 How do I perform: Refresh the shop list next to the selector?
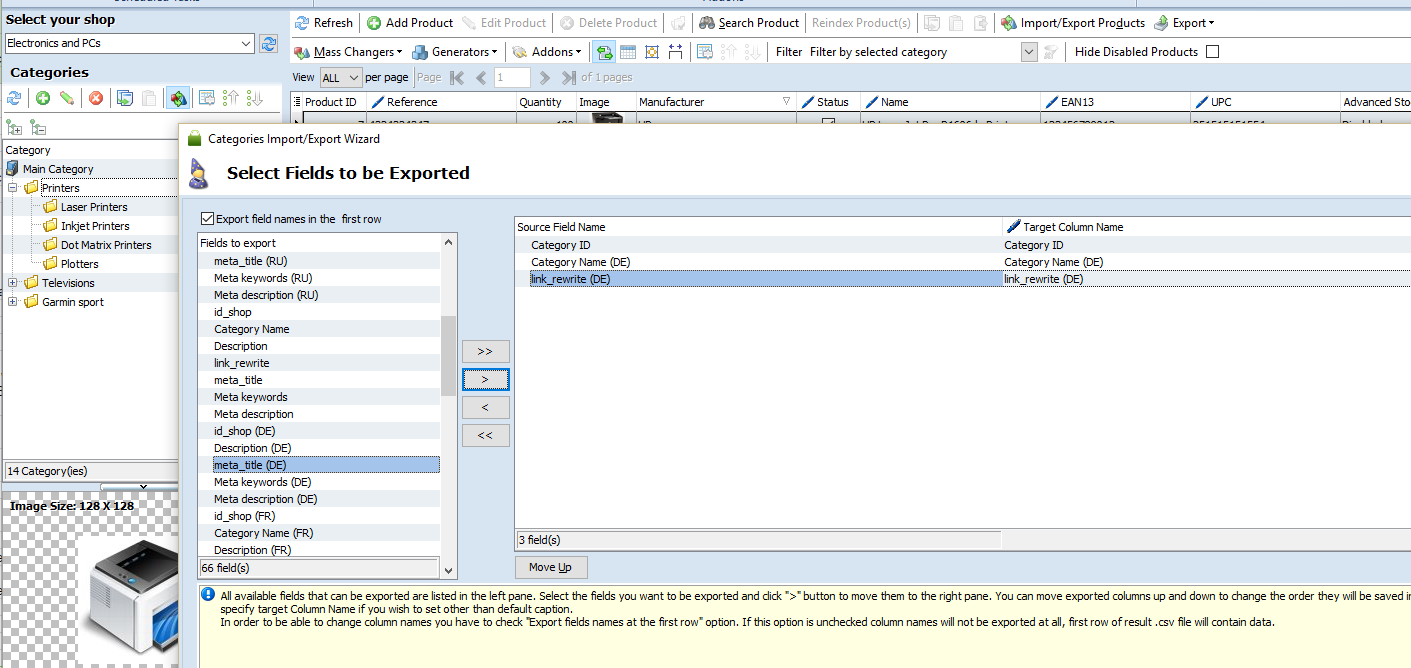[268, 44]
